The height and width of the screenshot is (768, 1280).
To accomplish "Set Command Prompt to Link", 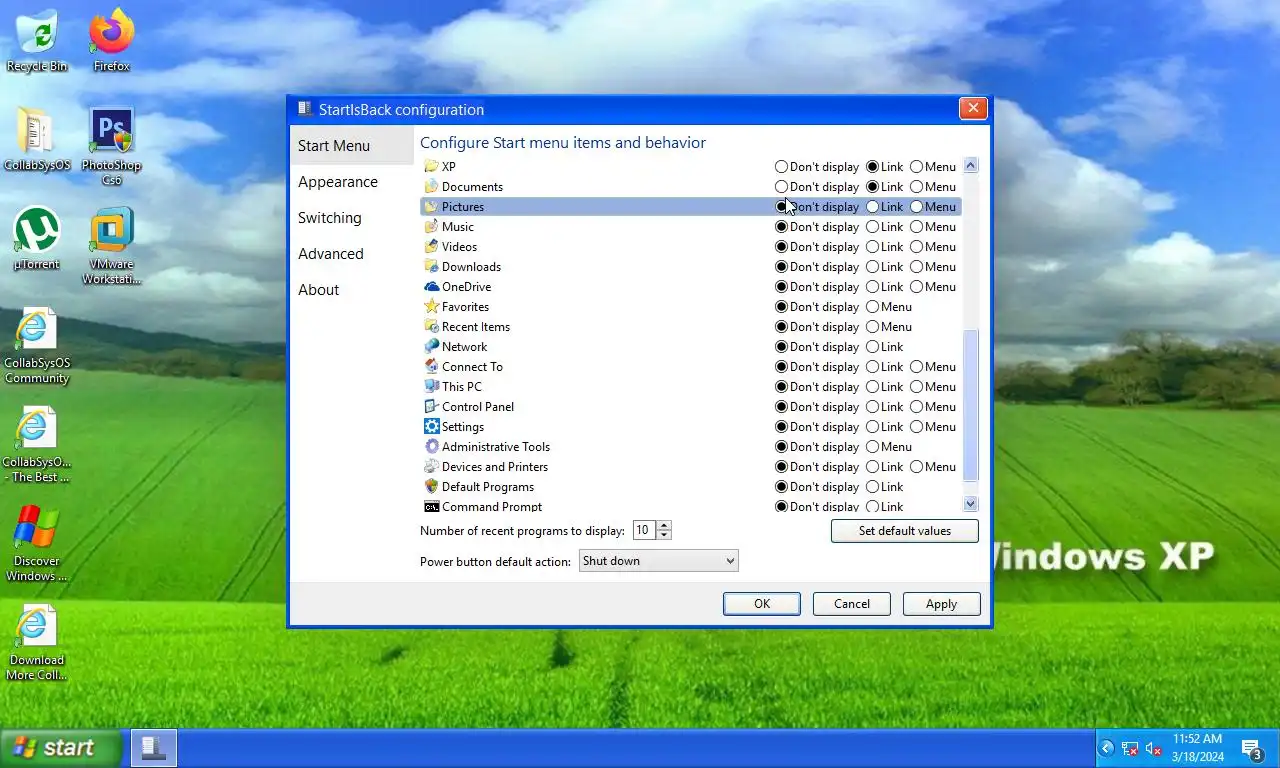I will click(873, 507).
